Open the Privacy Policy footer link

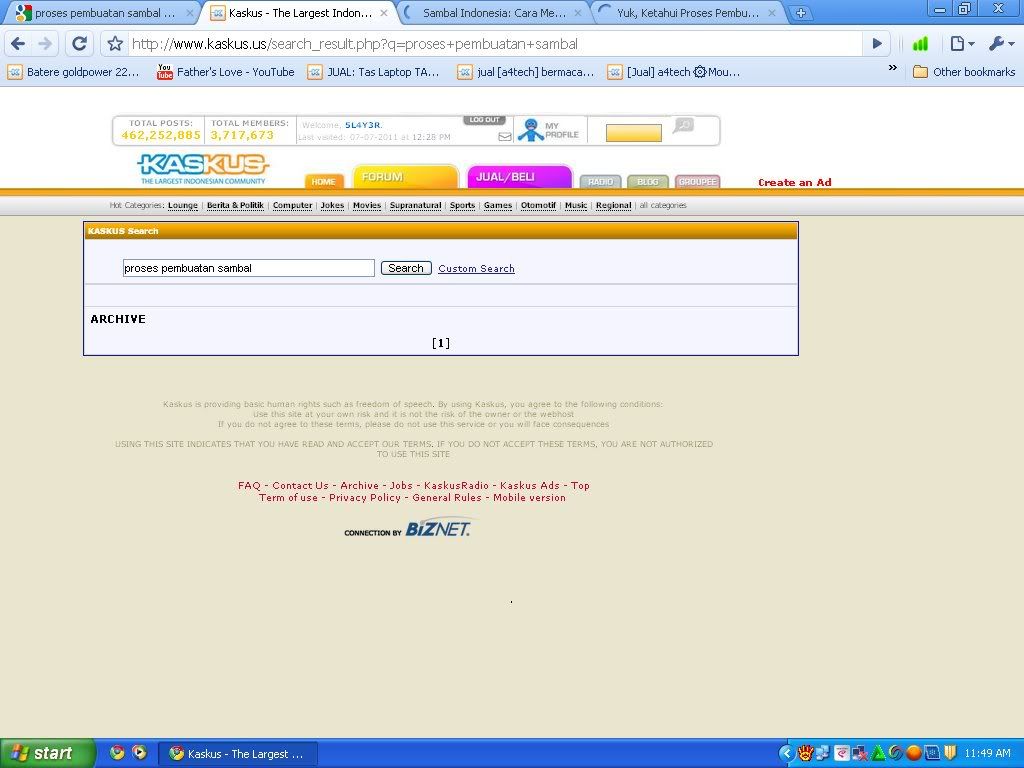(364, 498)
